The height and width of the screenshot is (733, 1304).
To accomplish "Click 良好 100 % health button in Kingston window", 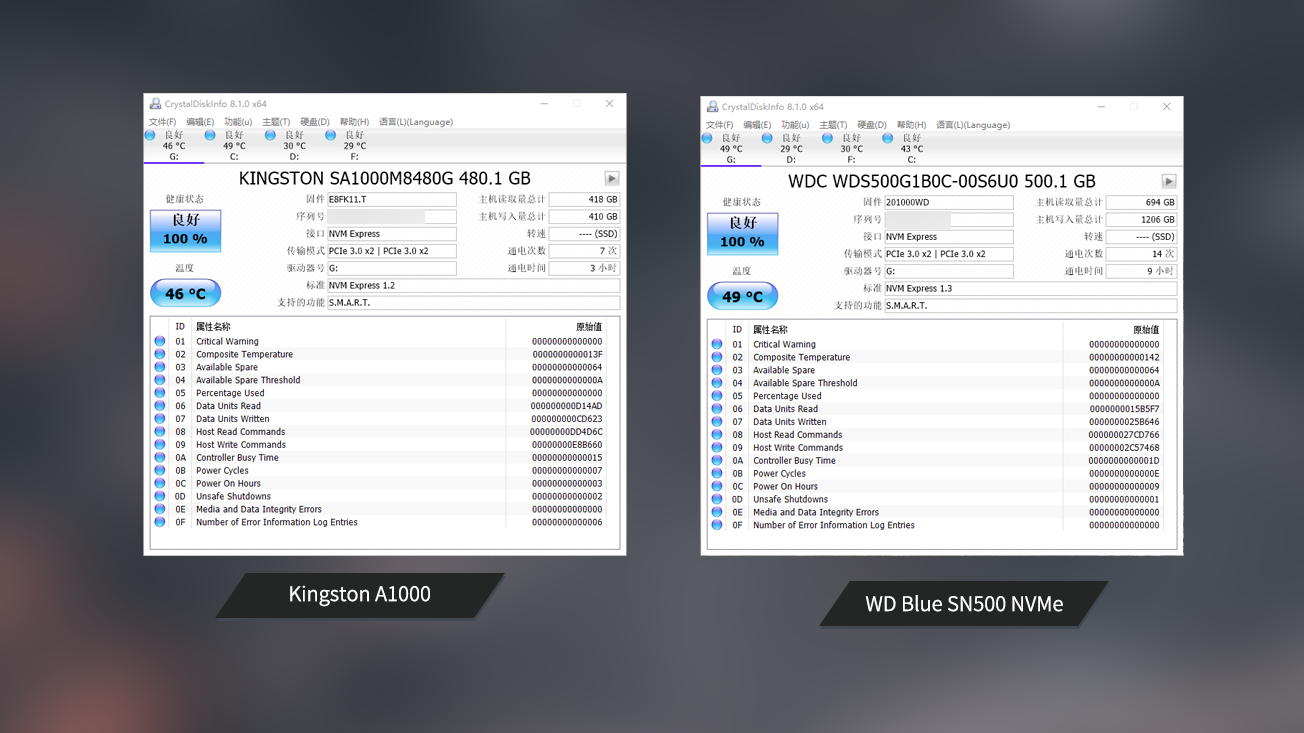I will pyautogui.click(x=185, y=231).
